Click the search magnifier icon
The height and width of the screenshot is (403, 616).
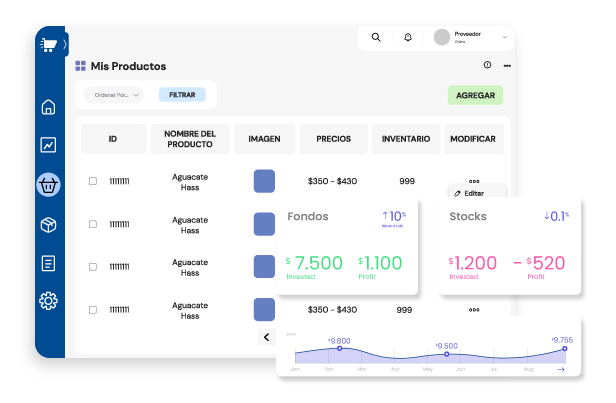pyautogui.click(x=376, y=37)
